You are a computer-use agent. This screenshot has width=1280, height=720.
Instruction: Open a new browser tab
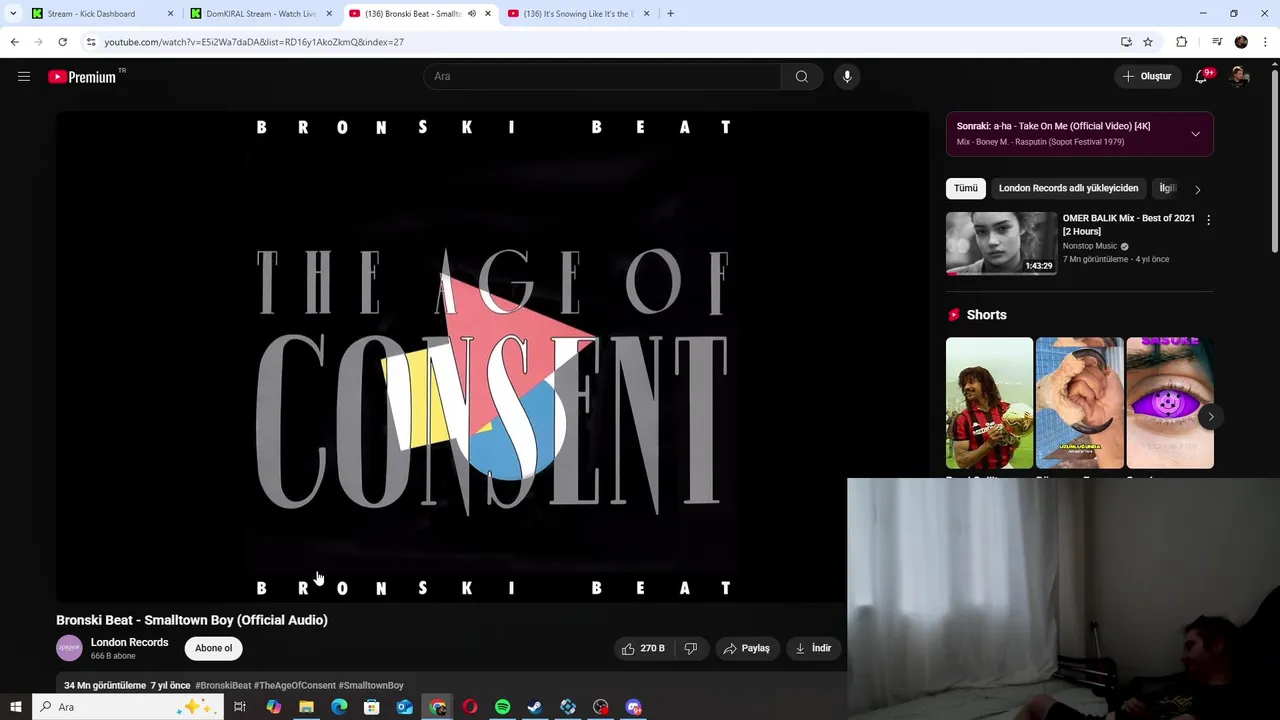tap(670, 14)
